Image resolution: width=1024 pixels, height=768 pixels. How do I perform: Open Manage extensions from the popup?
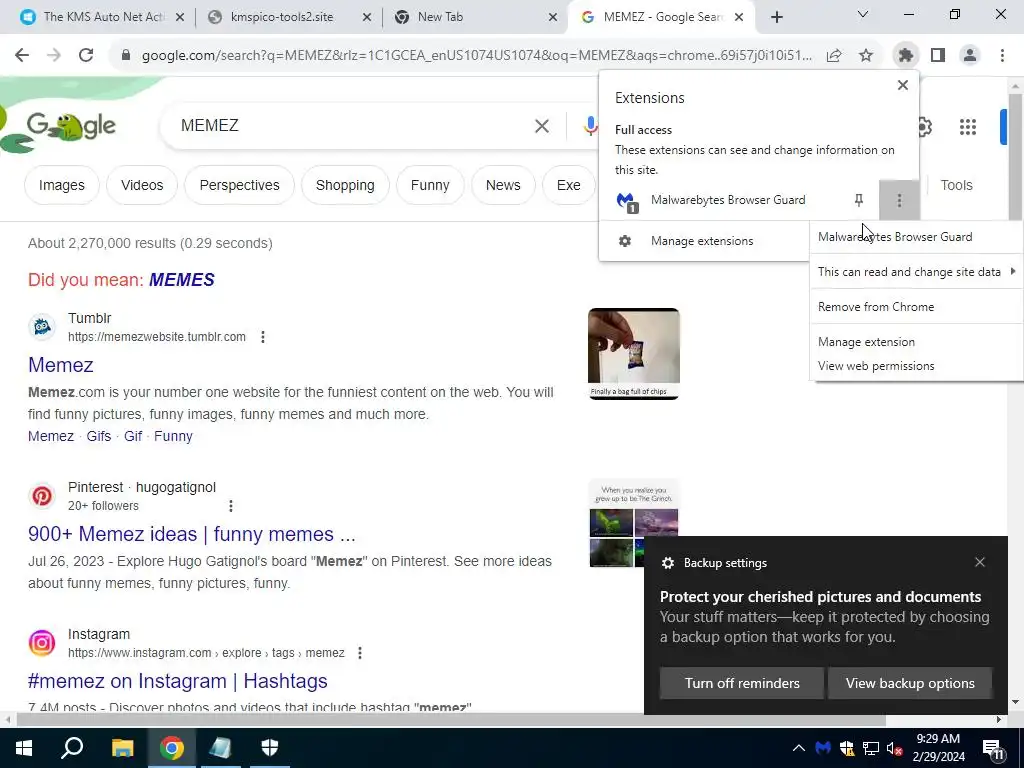point(702,241)
